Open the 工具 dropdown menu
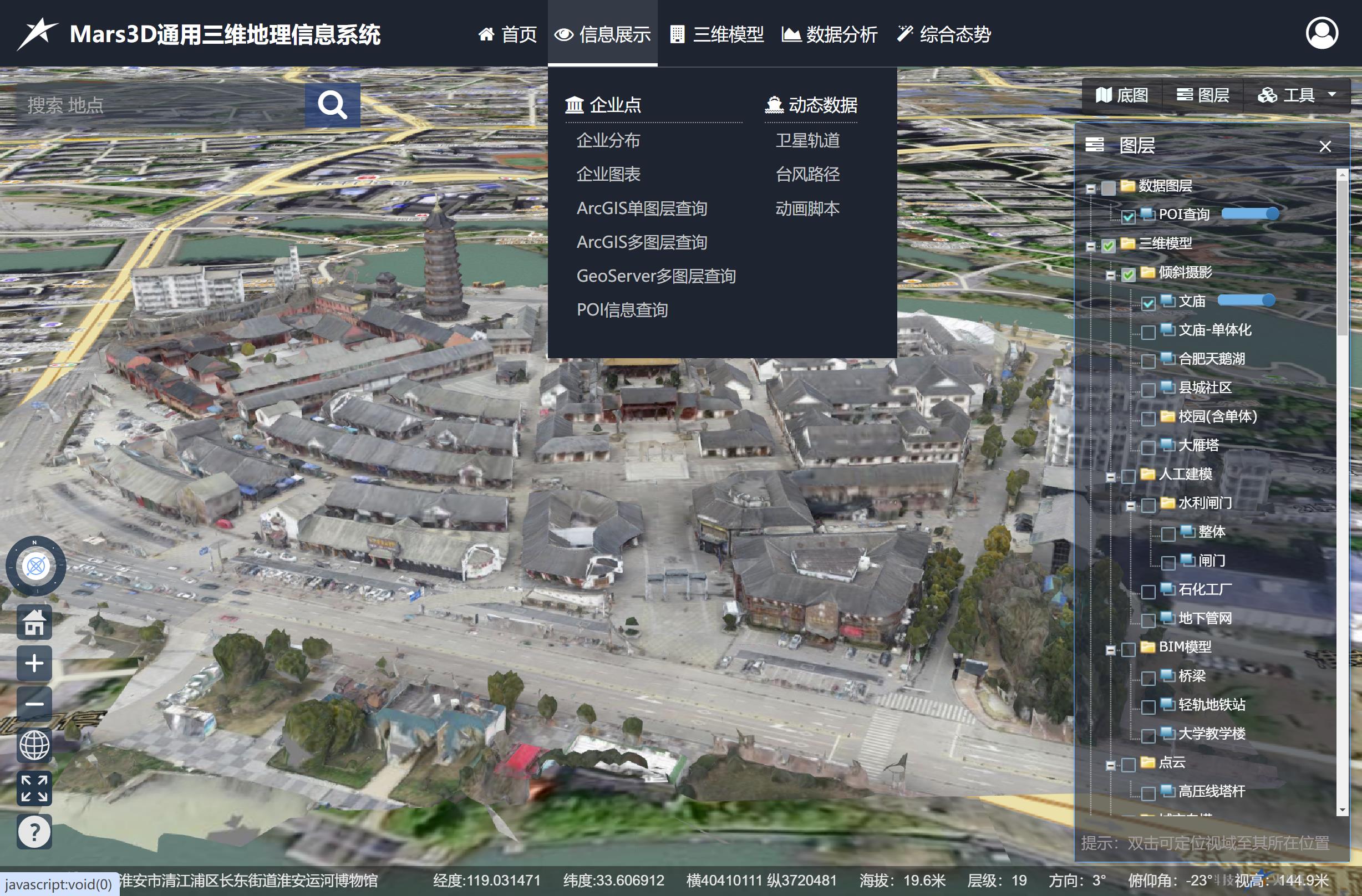 tap(1297, 95)
